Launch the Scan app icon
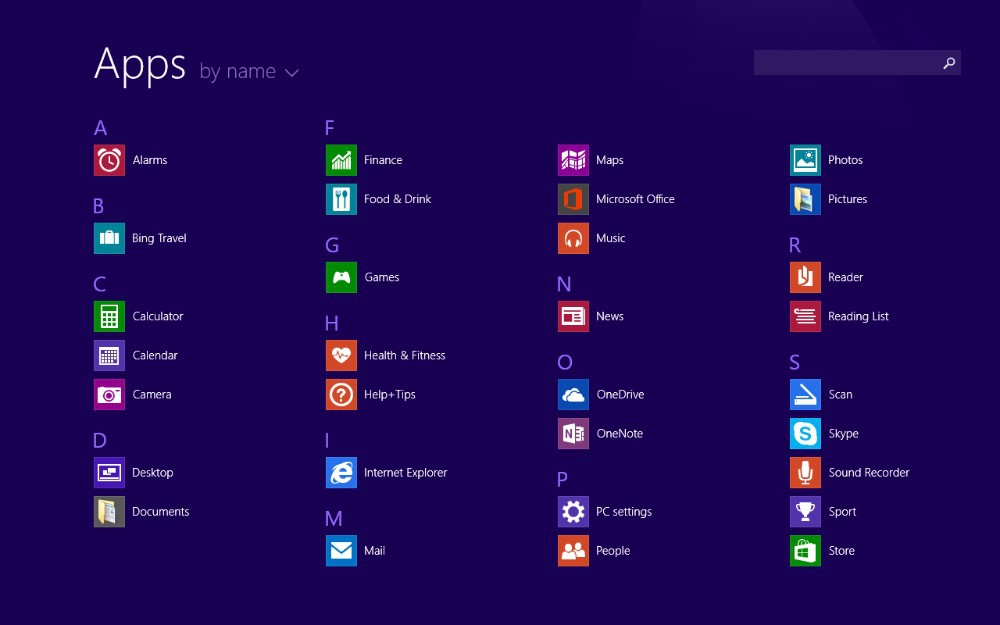This screenshot has height=625, width=1000. [805, 394]
